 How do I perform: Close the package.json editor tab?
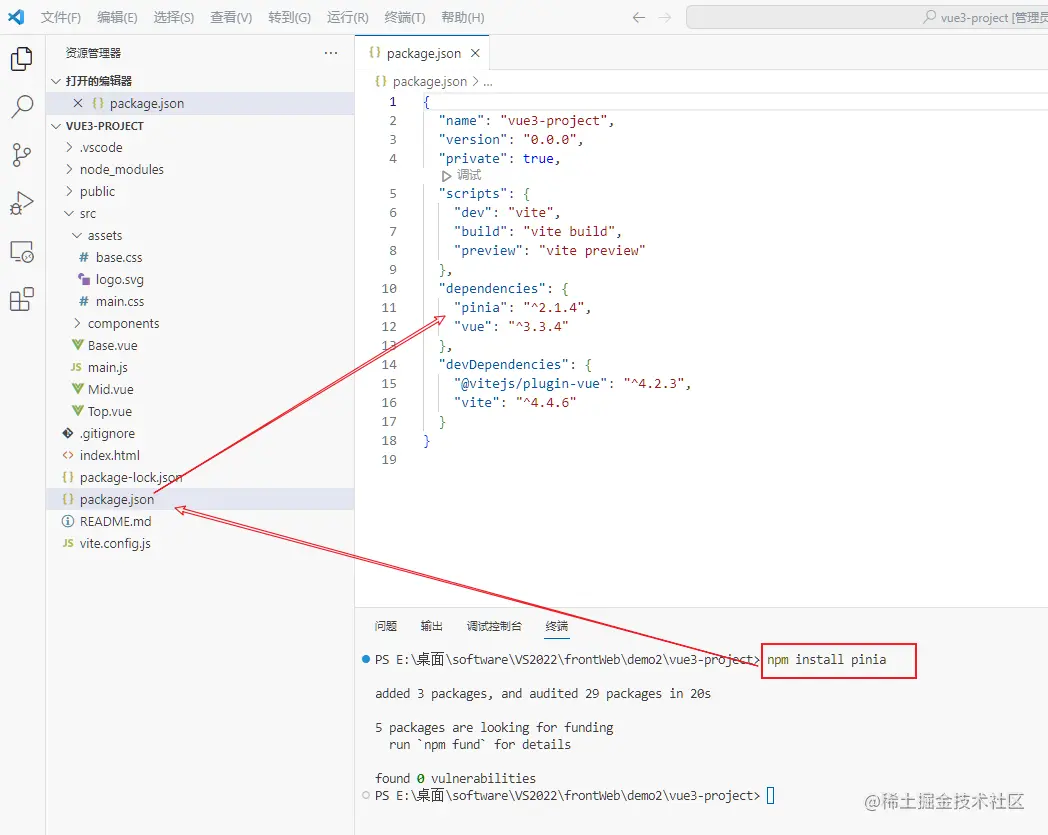click(x=475, y=53)
